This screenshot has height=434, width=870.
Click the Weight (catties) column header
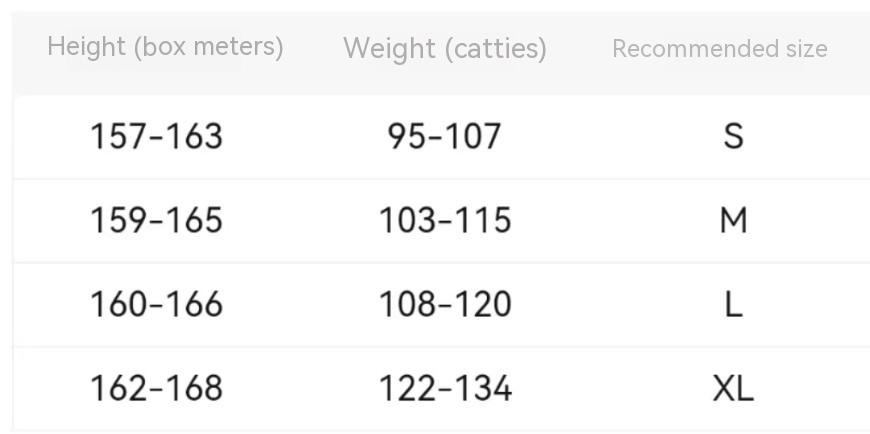(445, 48)
